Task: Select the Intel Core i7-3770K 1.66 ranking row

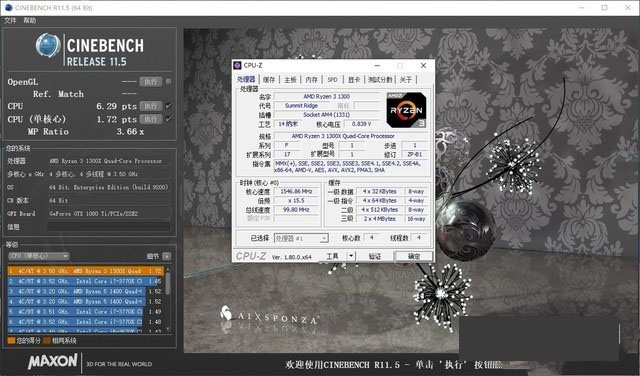Action: tap(86, 281)
